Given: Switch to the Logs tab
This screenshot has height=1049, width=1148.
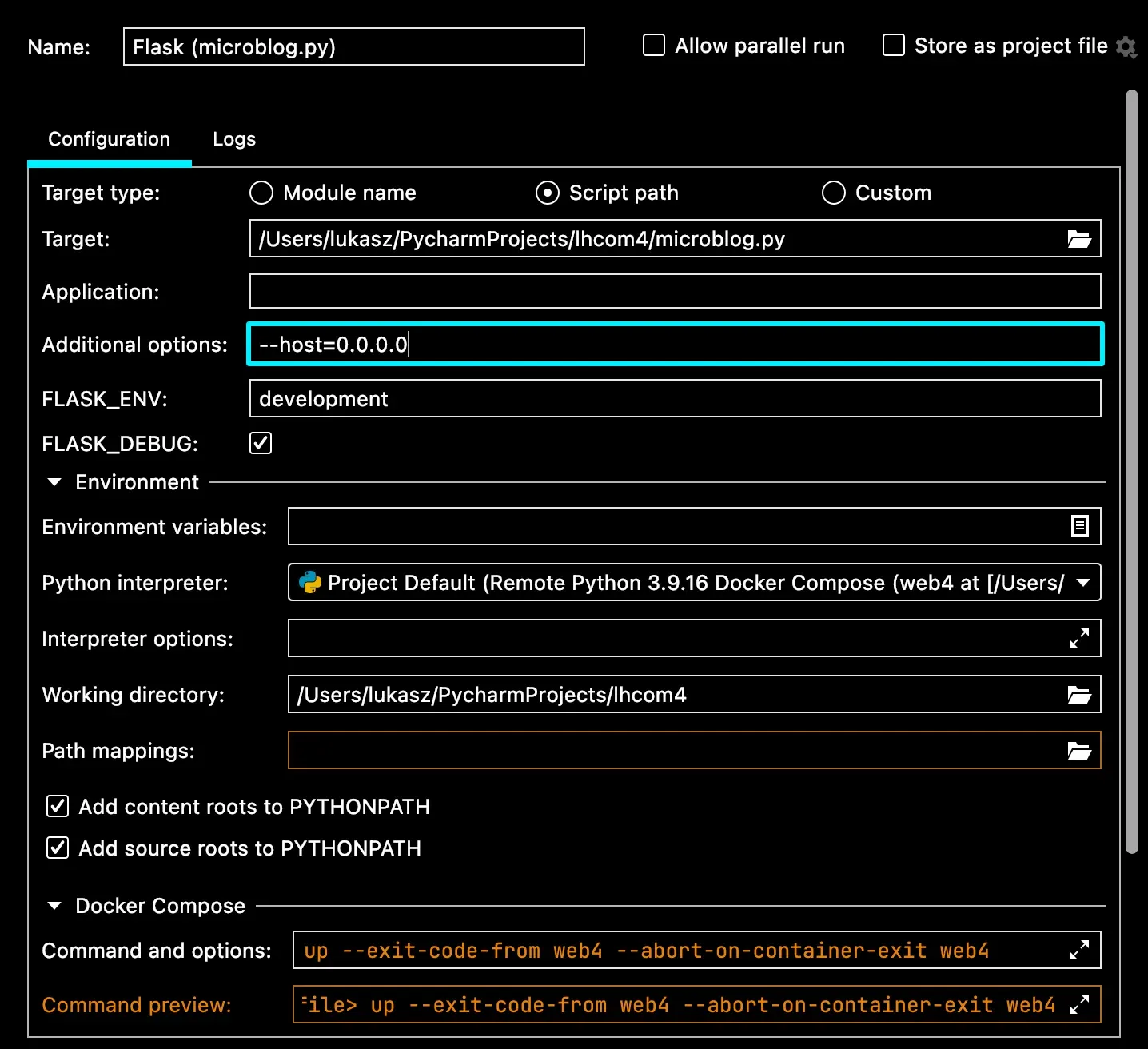Looking at the screenshot, I should tap(234, 139).
